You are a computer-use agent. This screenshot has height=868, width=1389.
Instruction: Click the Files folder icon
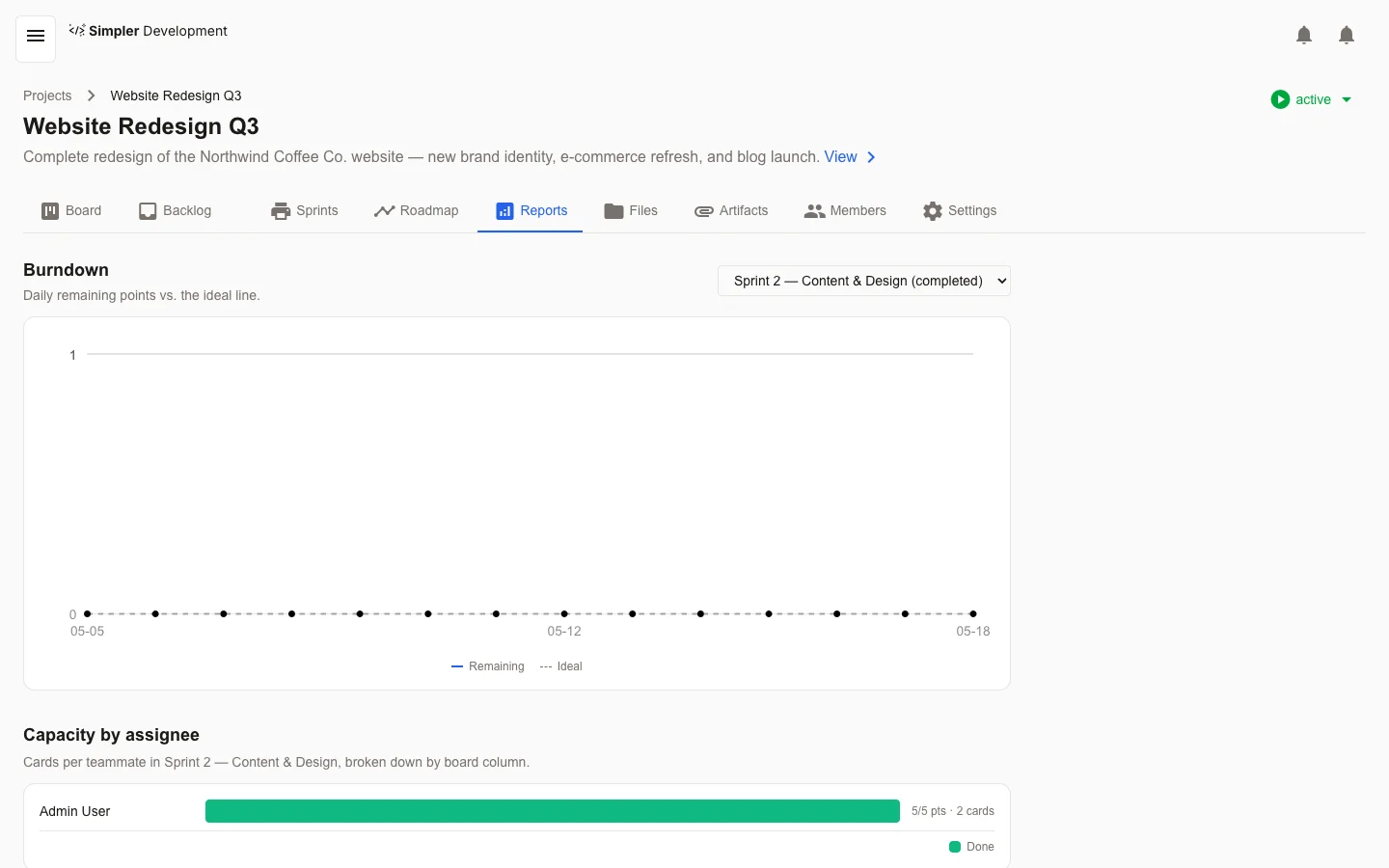click(x=613, y=211)
